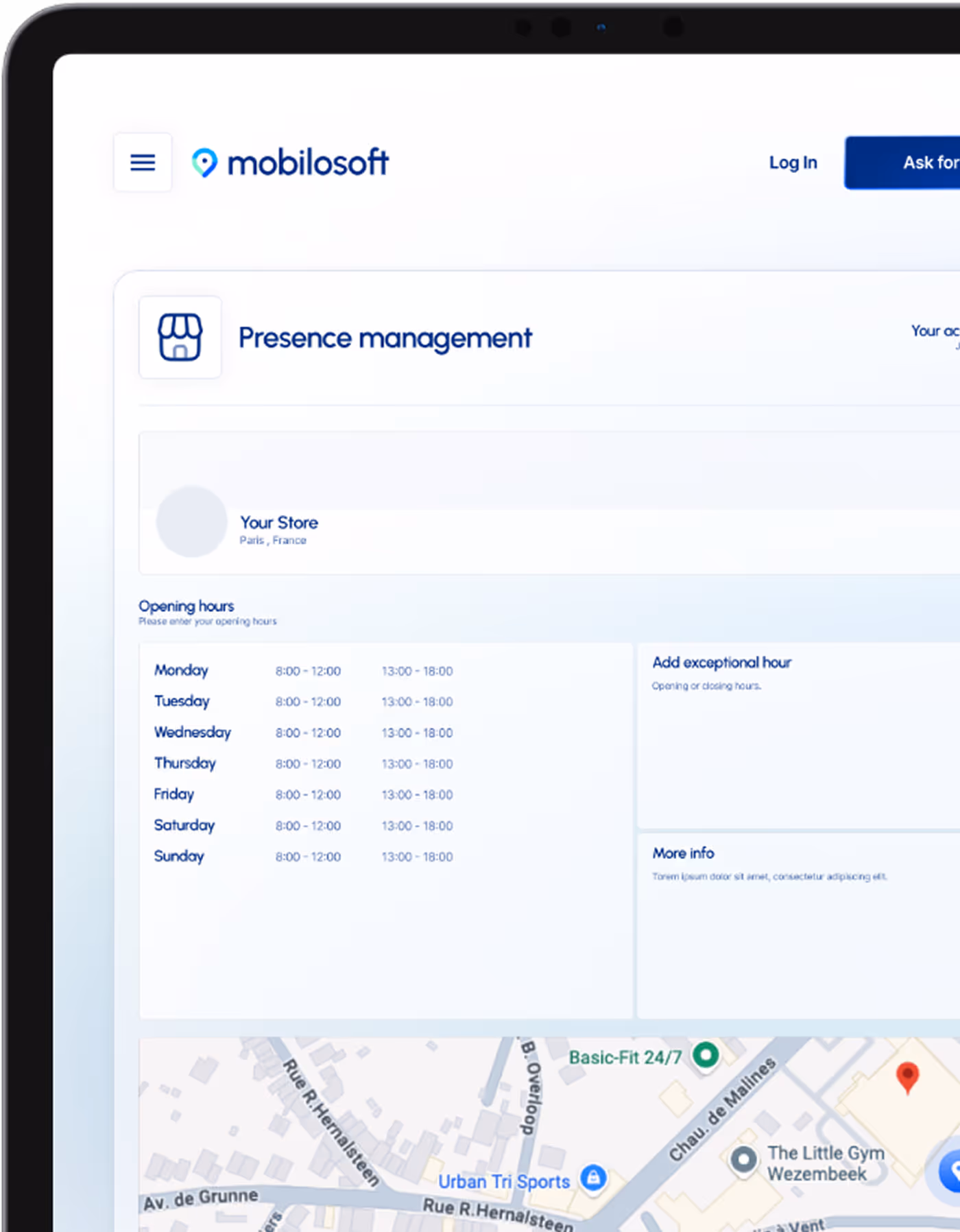Click the Log In link
This screenshot has height=1232, width=960.
click(793, 163)
